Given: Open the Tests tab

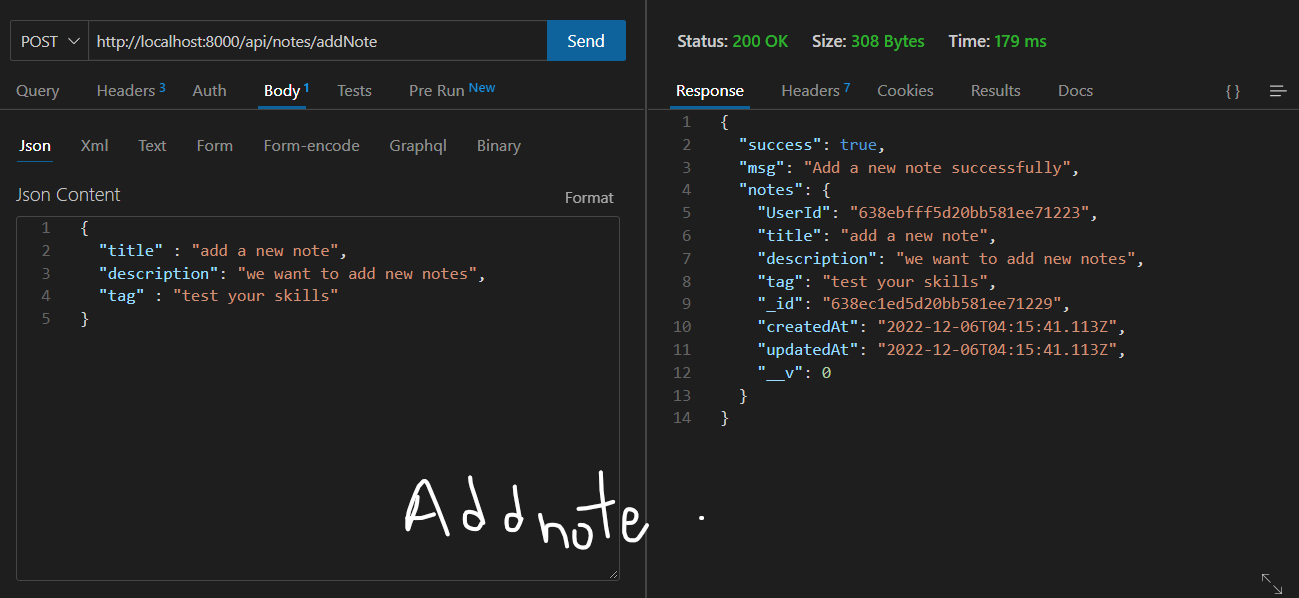Looking at the screenshot, I should pyautogui.click(x=354, y=90).
